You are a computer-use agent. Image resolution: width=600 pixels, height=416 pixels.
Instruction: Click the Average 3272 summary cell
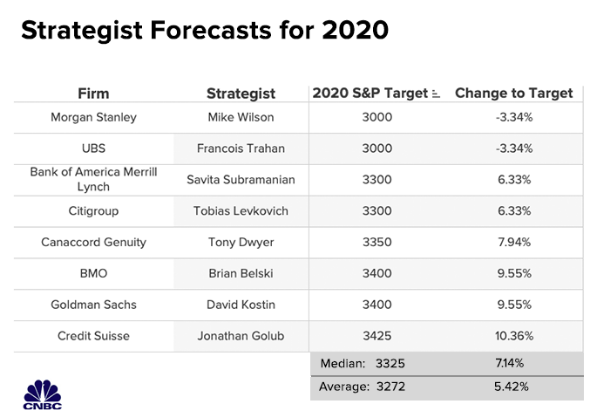pyautogui.click(x=370, y=385)
